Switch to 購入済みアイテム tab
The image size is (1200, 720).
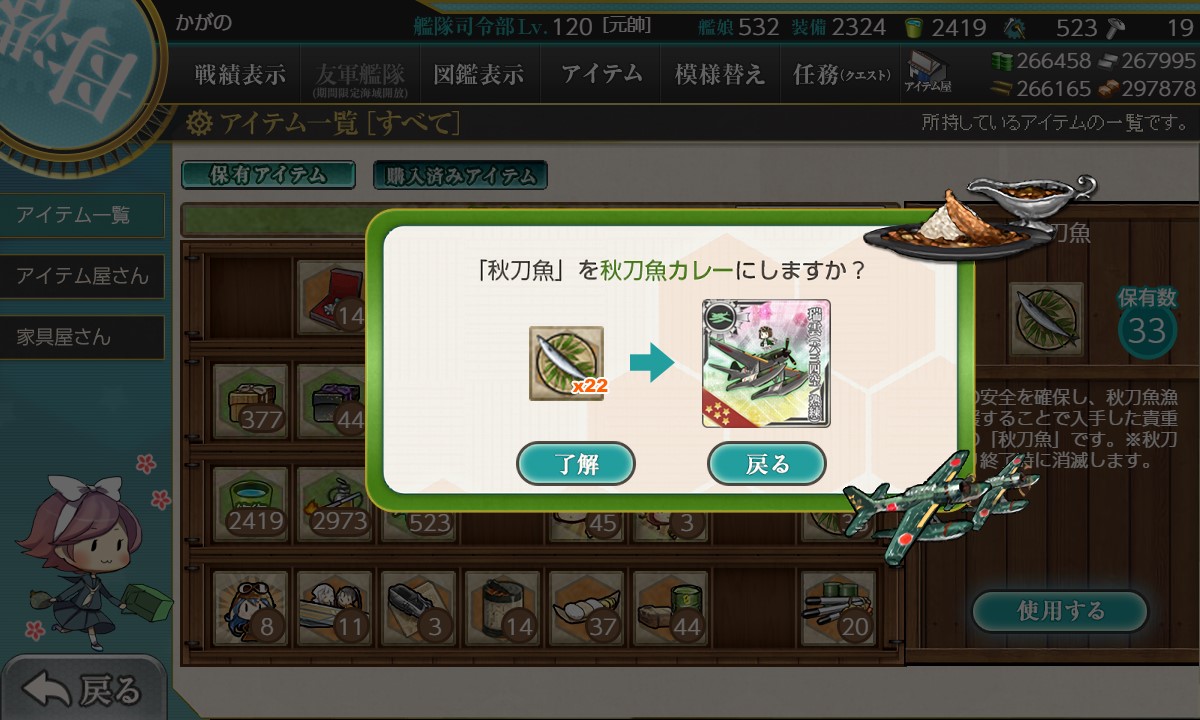(x=460, y=176)
